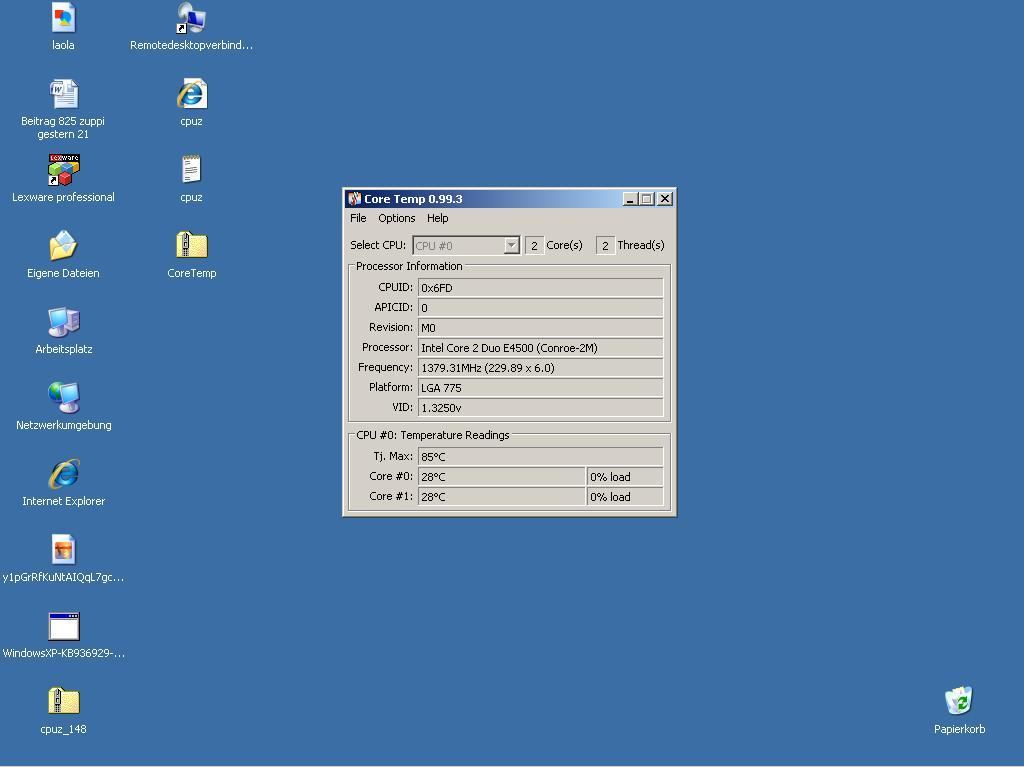Select the Remotedesktopverbindung shortcut icon
This screenshot has height=768, width=1024.
click(191, 18)
